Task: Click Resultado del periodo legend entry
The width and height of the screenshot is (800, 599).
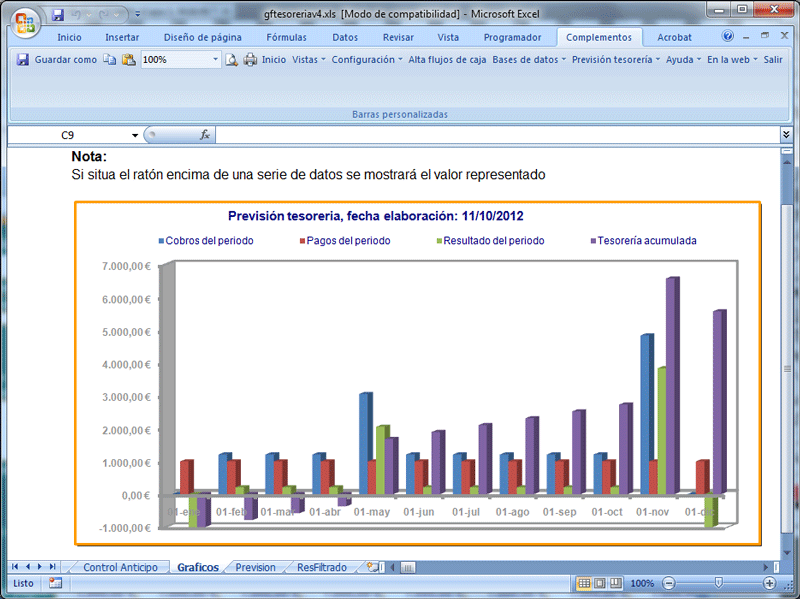Action: click(x=493, y=241)
